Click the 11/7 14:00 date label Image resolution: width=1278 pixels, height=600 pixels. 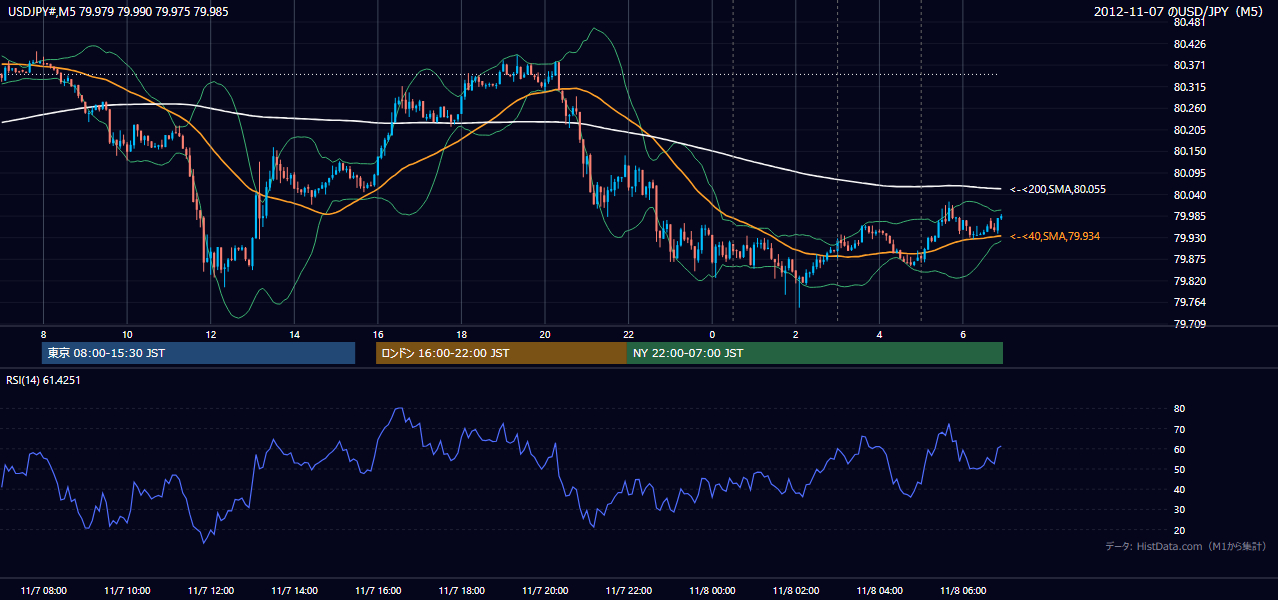(x=294, y=591)
